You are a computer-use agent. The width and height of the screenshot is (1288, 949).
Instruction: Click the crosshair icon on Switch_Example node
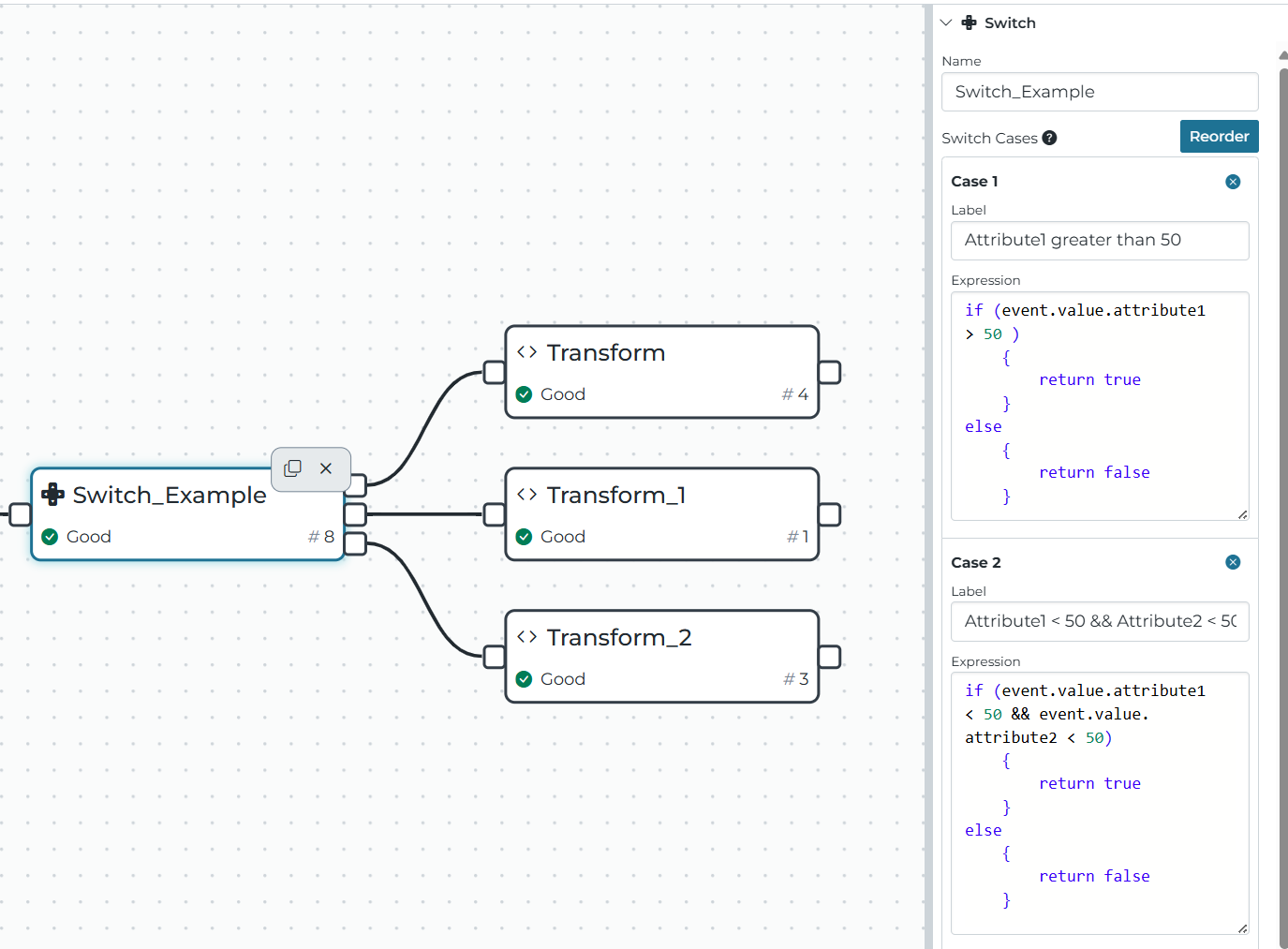click(53, 494)
